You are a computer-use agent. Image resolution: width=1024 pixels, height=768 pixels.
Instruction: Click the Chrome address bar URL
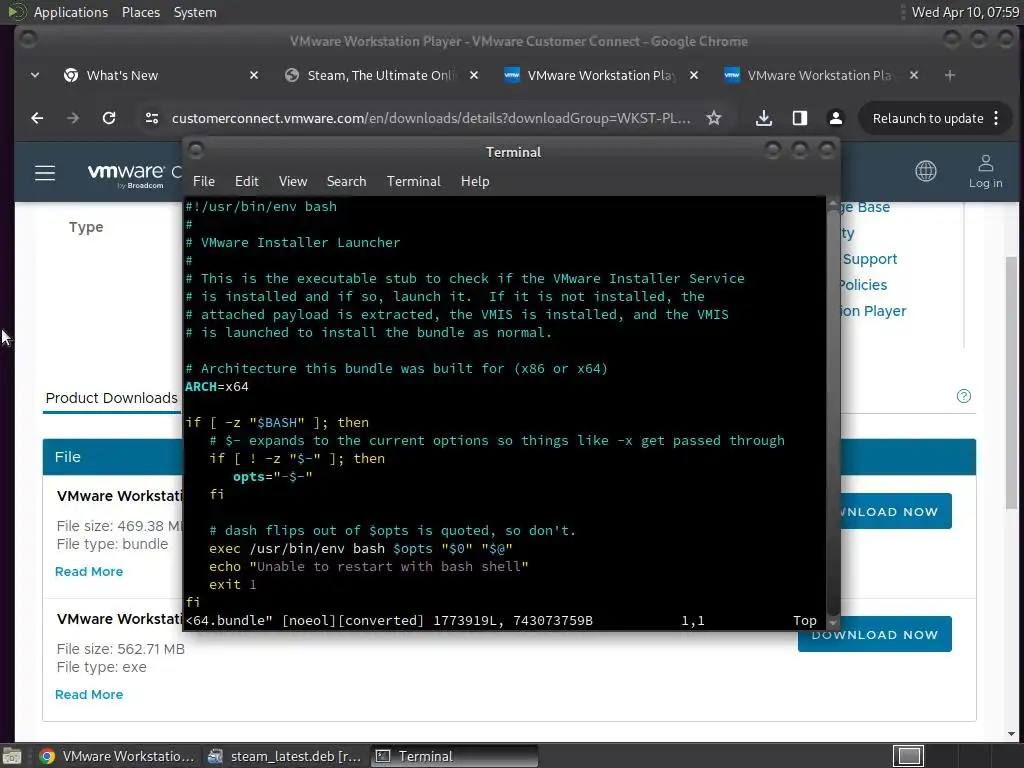431,118
